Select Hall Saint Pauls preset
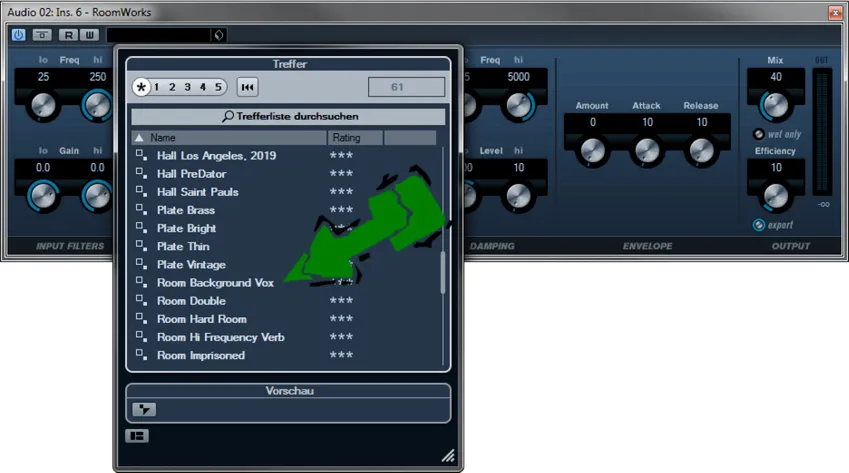 (197, 192)
